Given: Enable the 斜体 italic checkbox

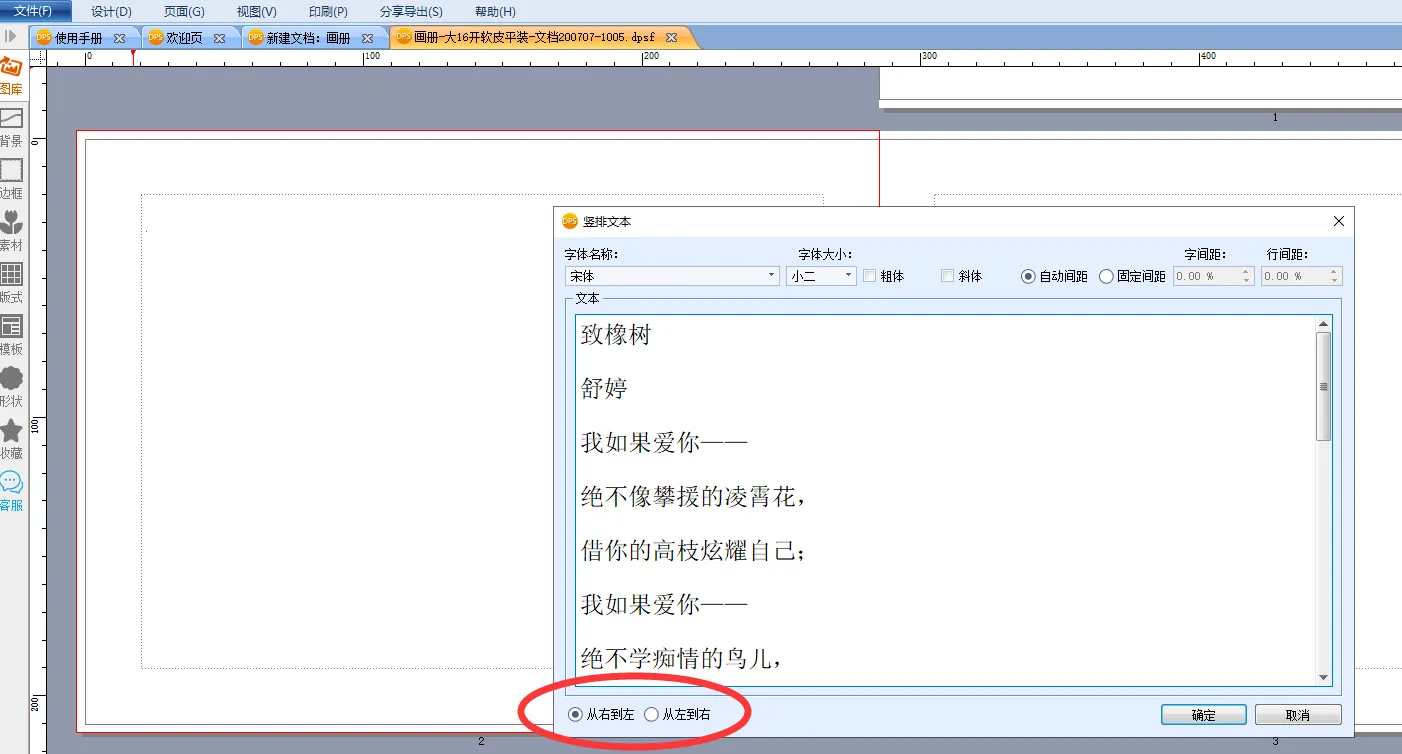Looking at the screenshot, I should [947, 276].
